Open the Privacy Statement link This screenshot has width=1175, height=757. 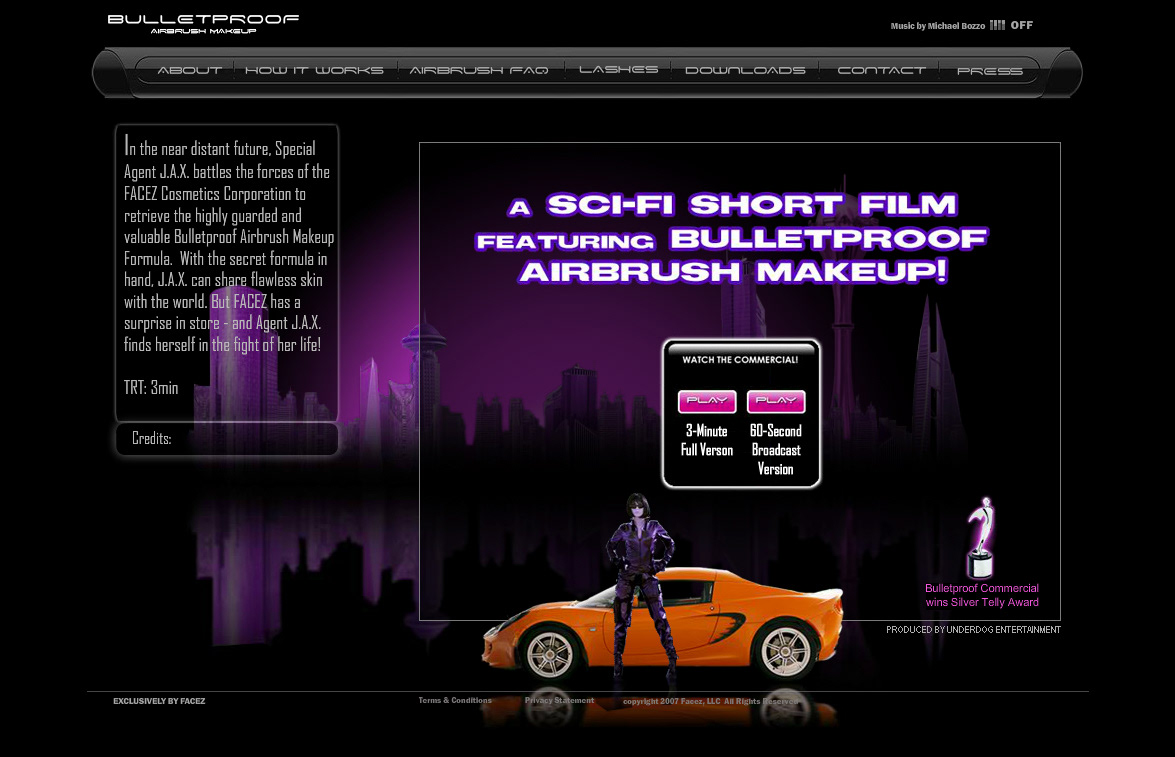point(559,700)
